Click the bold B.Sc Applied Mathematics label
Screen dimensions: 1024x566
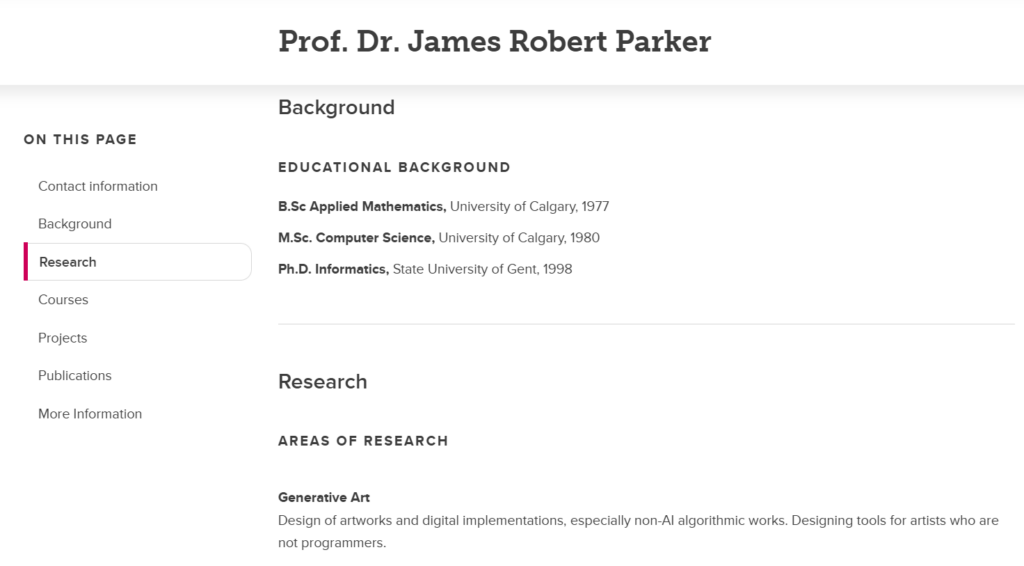[362, 207]
